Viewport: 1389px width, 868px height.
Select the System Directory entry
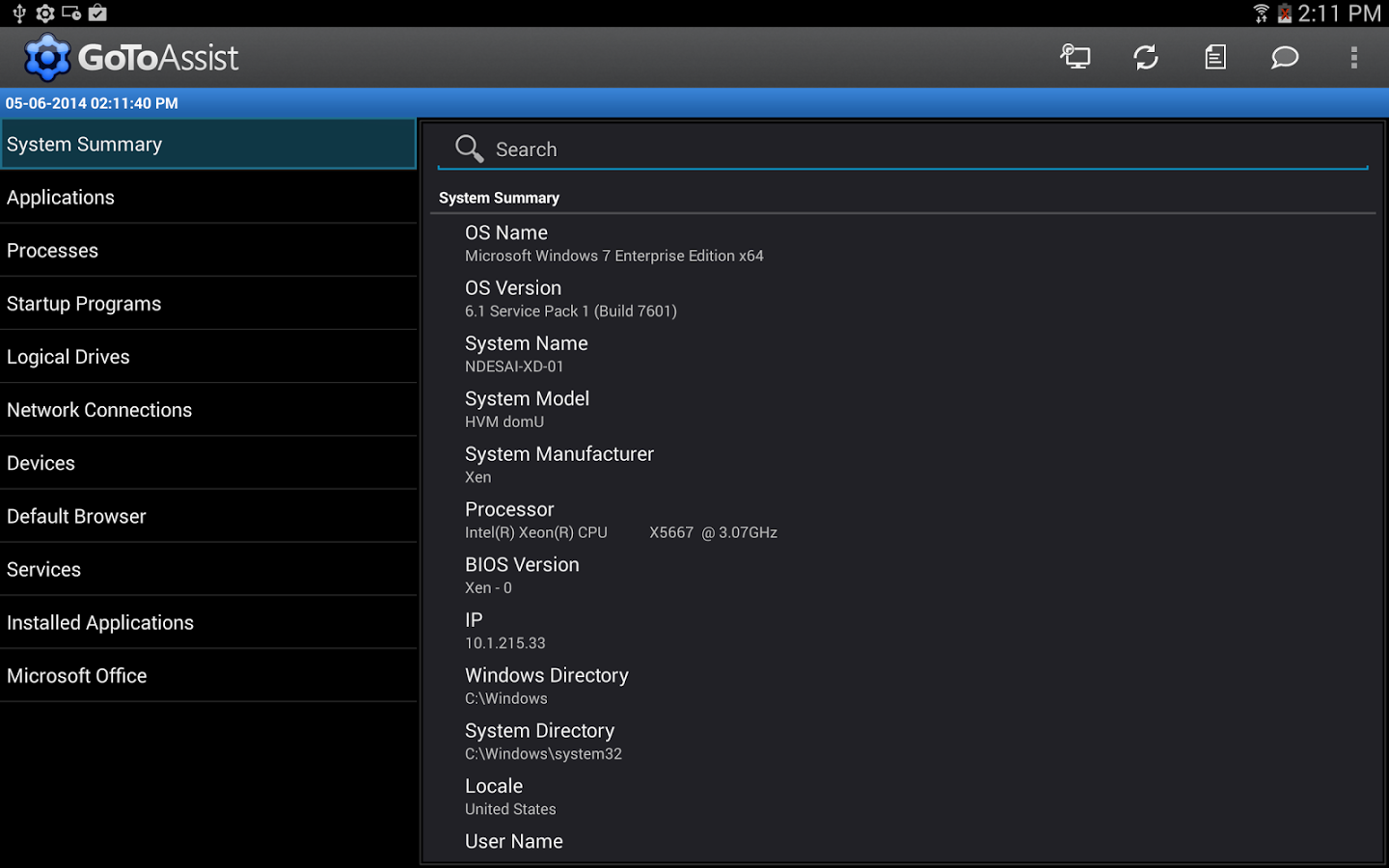[903, 741]
